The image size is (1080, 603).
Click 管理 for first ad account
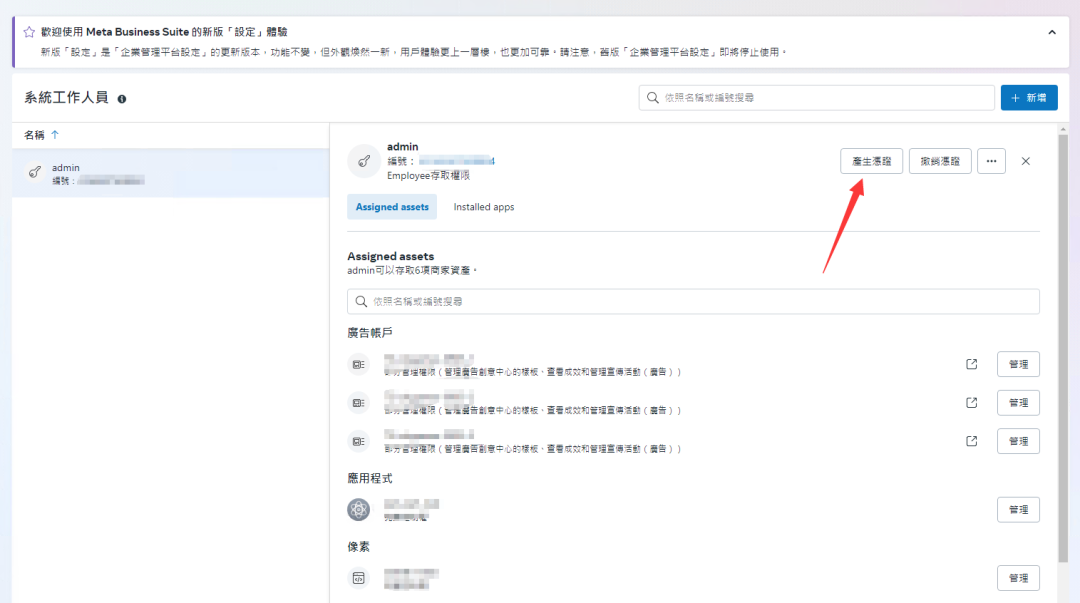coord(1018,364)
